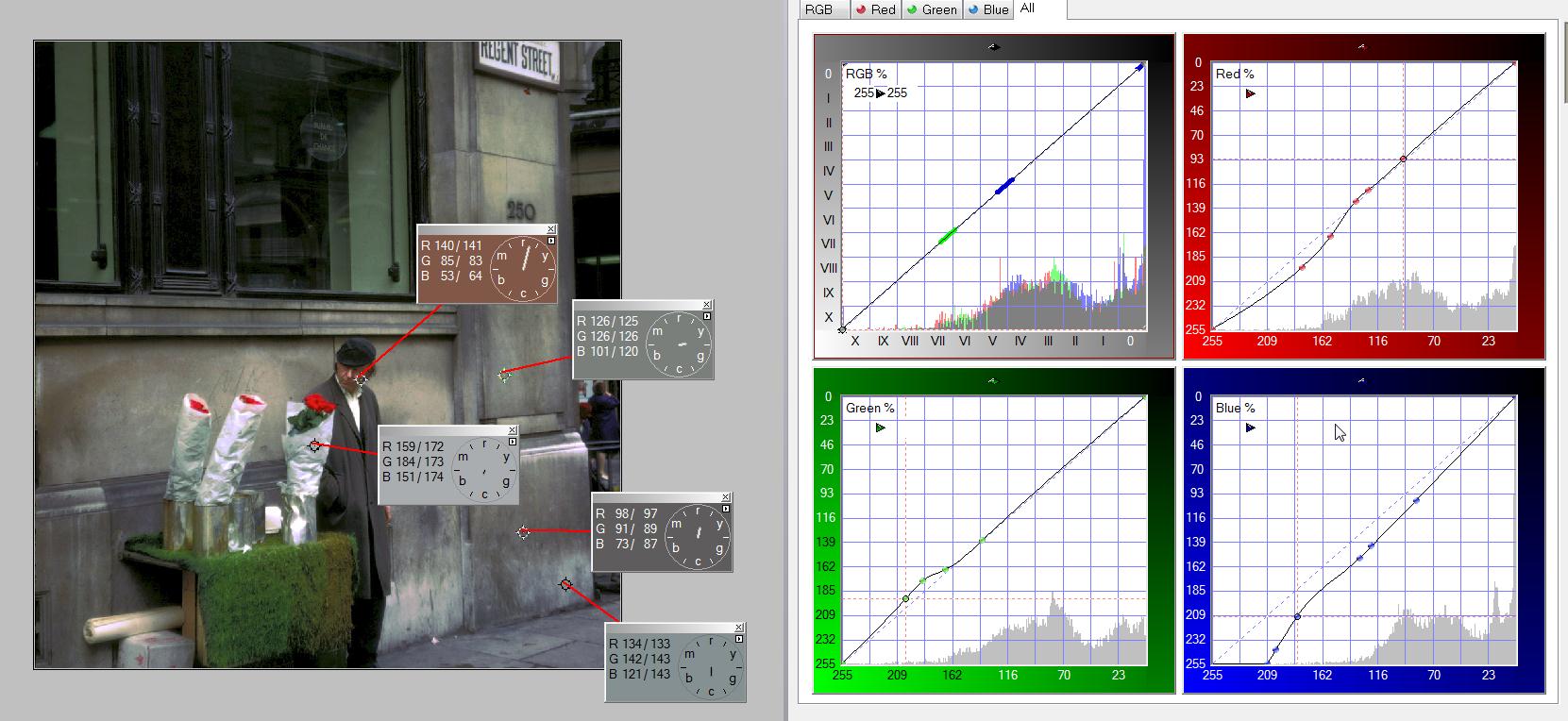
Task: Open options arrow on R 159/172 sample panel
Action: tap(513, 441)
